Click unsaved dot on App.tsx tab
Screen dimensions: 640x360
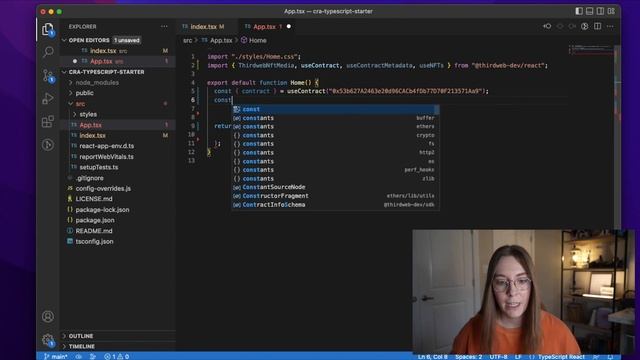point(289,27)
